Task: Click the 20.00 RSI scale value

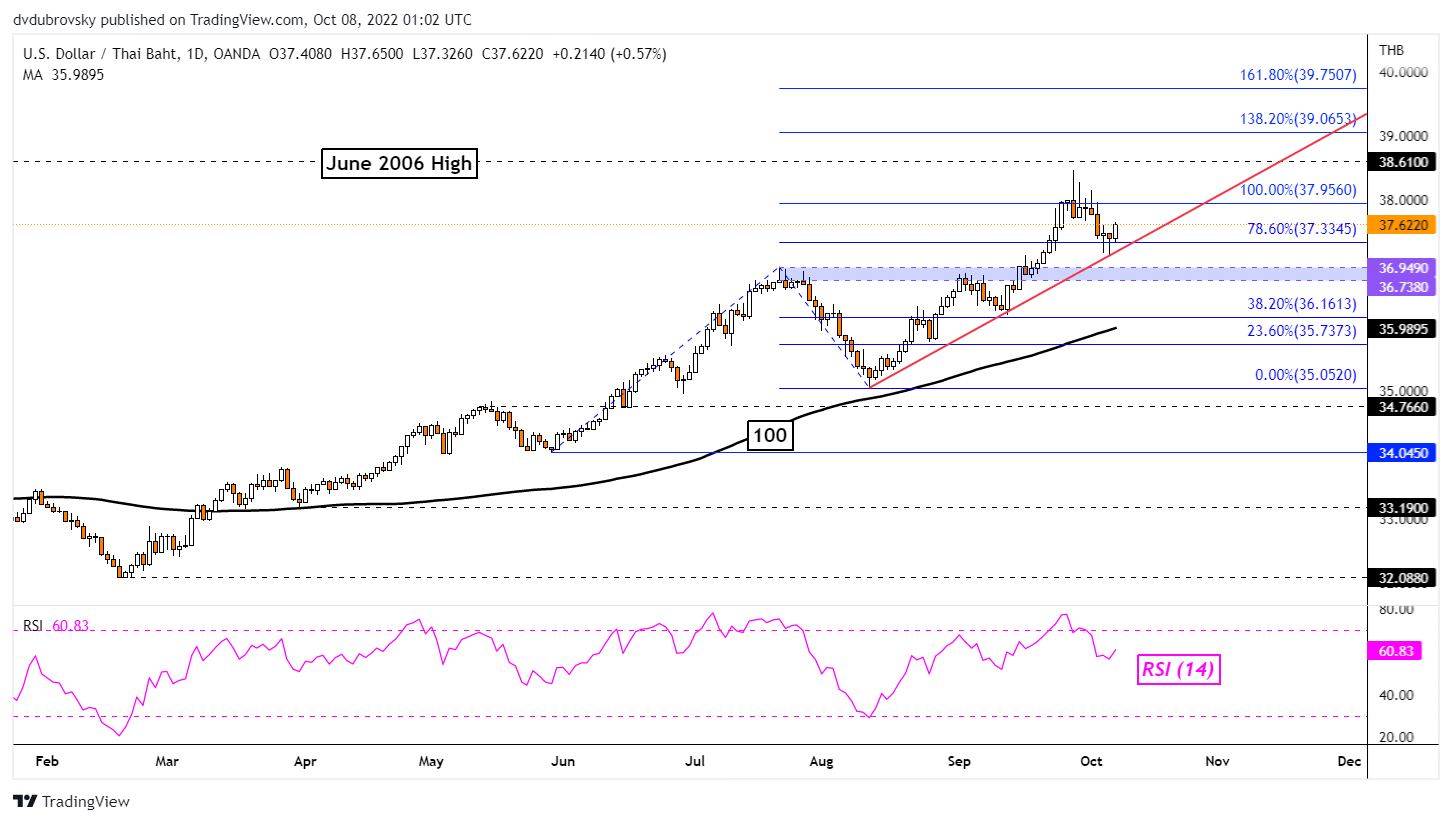Action: pos(1394,737)
